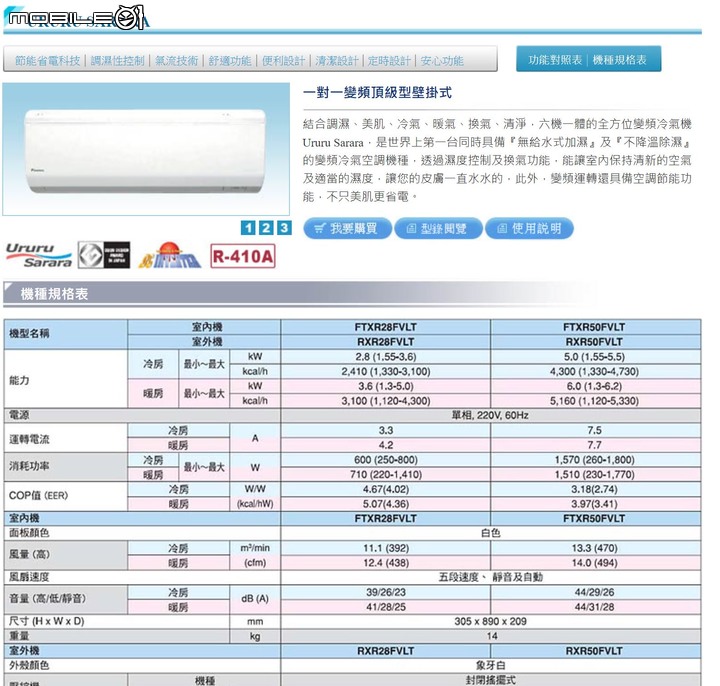Click the noise value 41/28/25
The width and height of the screenshot is (720, 686).
tap(386, 607)
